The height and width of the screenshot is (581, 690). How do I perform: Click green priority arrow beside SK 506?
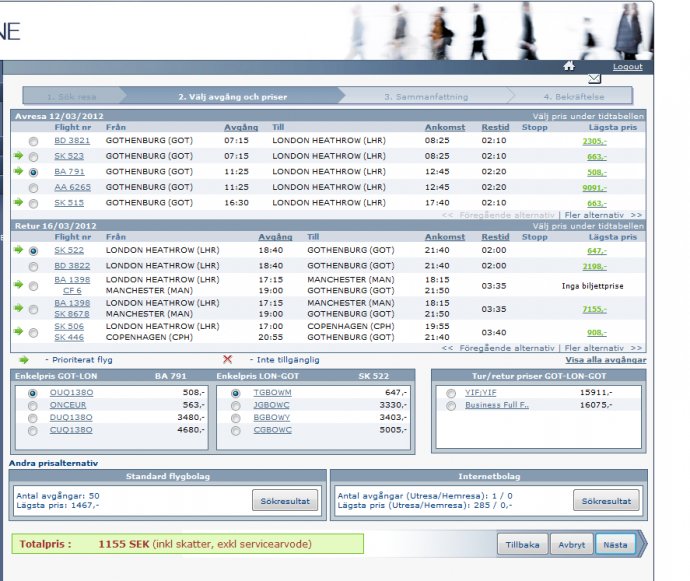[18, 331]
